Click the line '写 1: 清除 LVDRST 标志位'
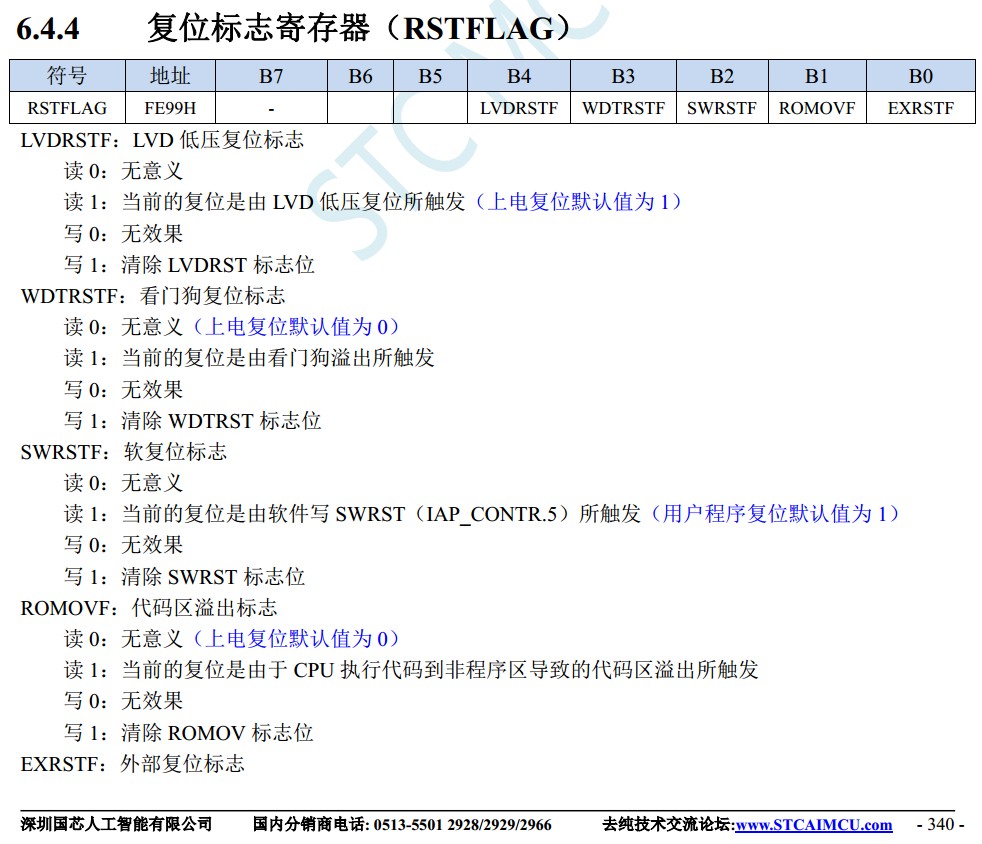Screen dimensions: 982x844 (189, 264)
